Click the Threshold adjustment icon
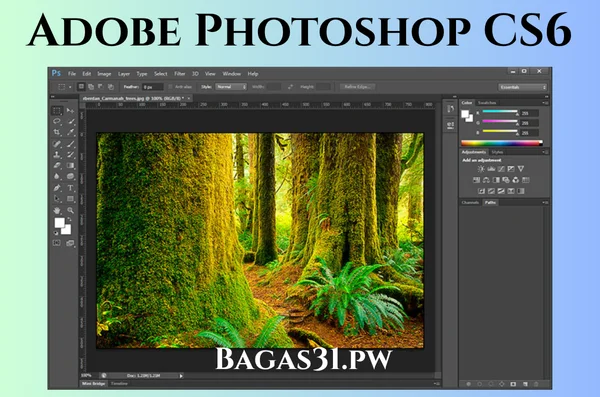This screenshot has width=600, height=397. 501,191
